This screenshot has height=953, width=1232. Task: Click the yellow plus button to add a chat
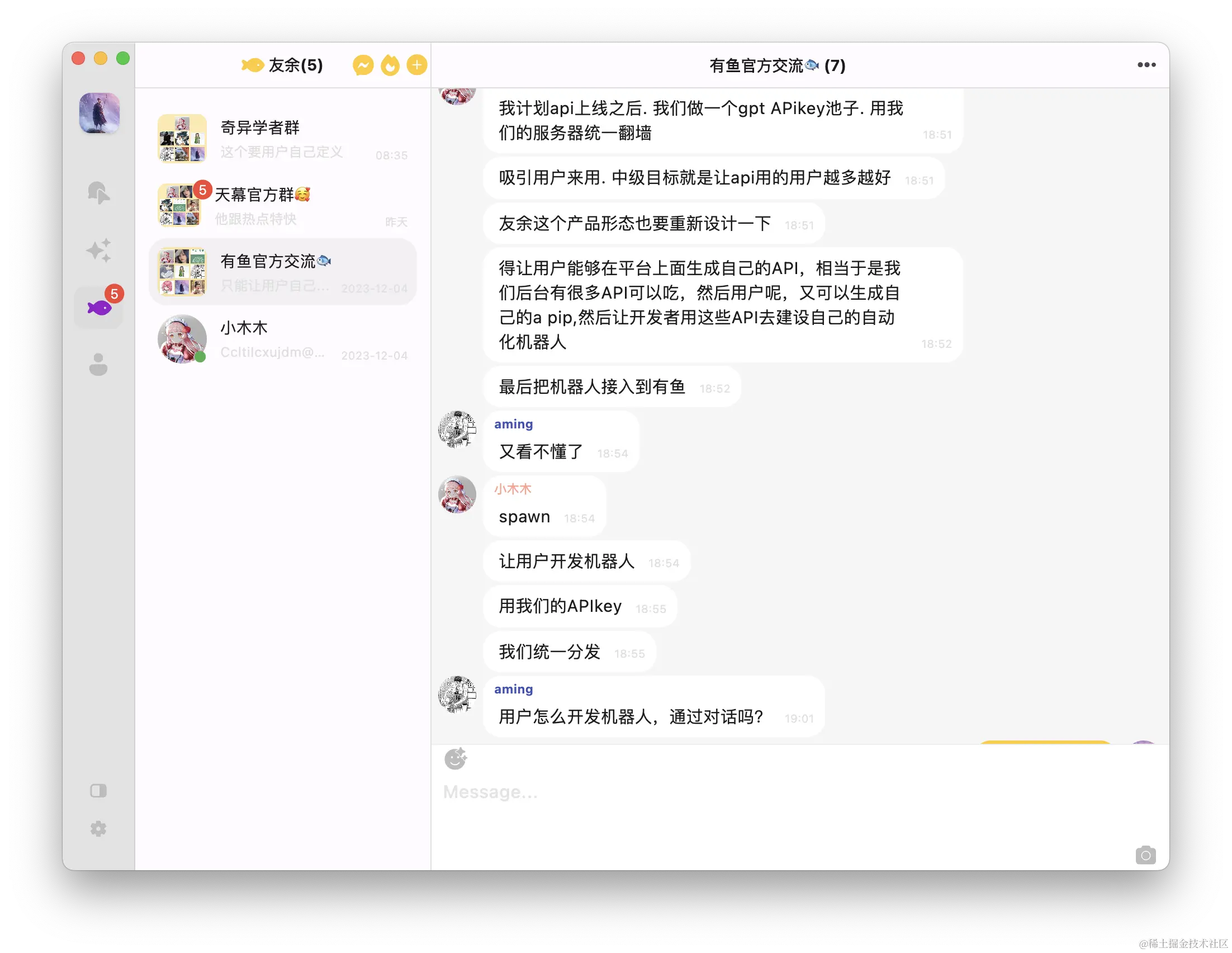pyautogui.click(x=417, y=65)
